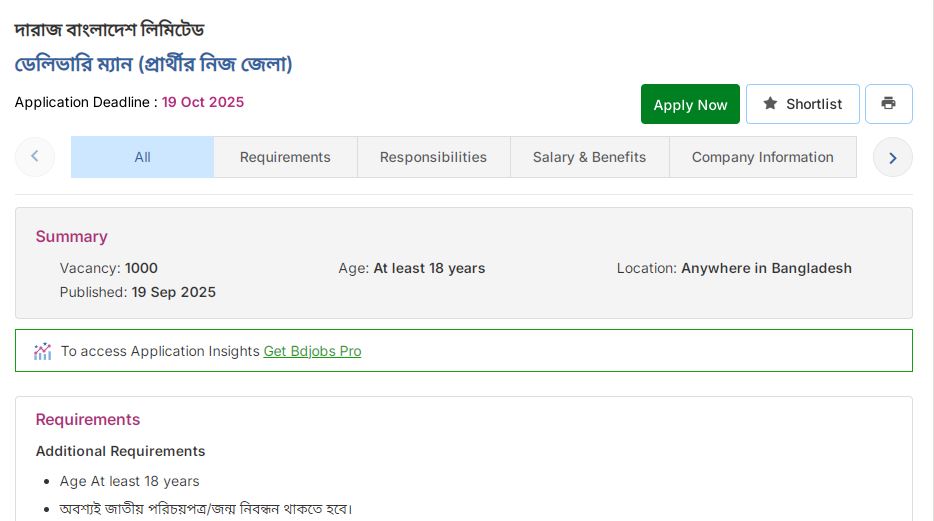Click the Summary heading
Image resolution: width=934 pixels, height=521 pixels.
pyautogui.click(x=71, y=236)
